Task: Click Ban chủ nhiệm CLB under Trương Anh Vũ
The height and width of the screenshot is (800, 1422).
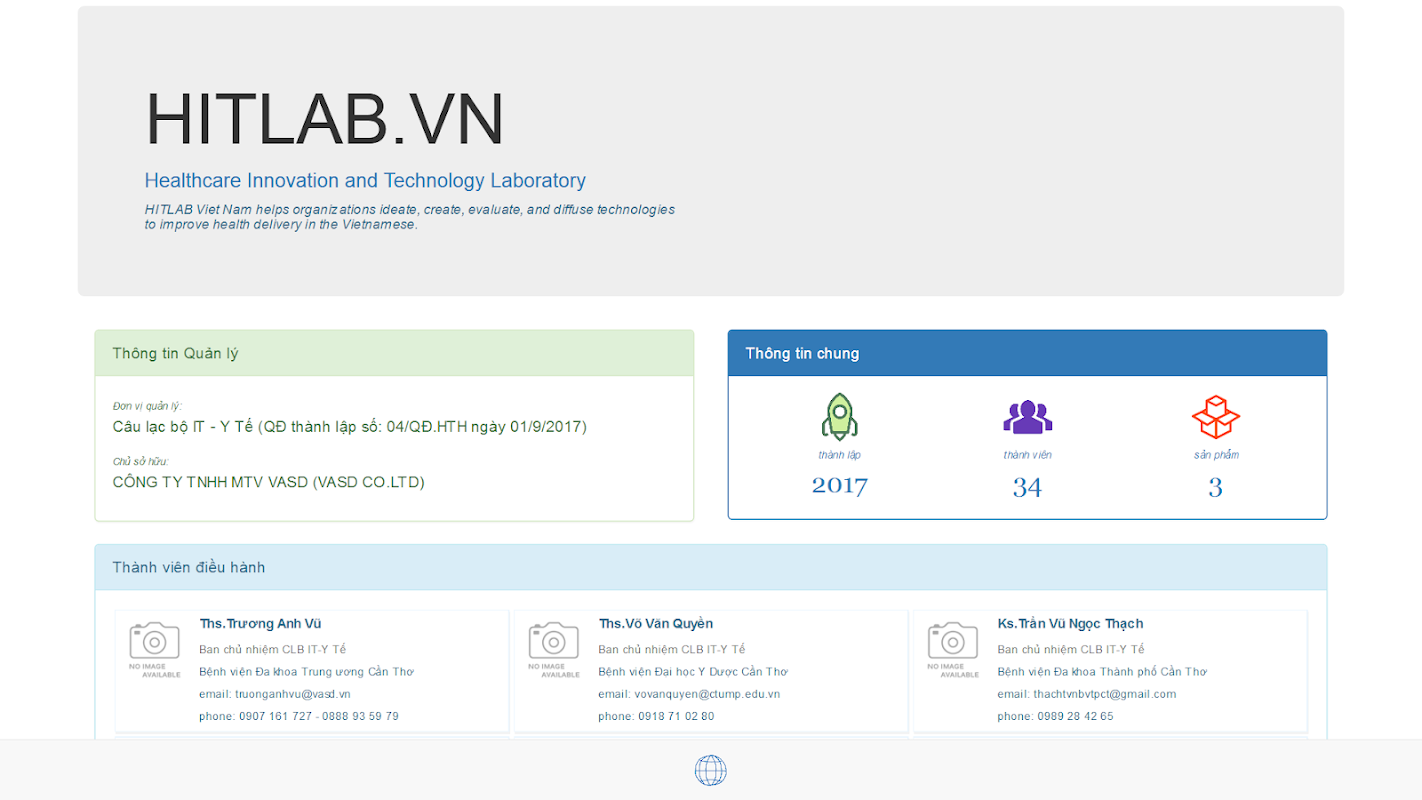Action: click(x=272, y=650)
